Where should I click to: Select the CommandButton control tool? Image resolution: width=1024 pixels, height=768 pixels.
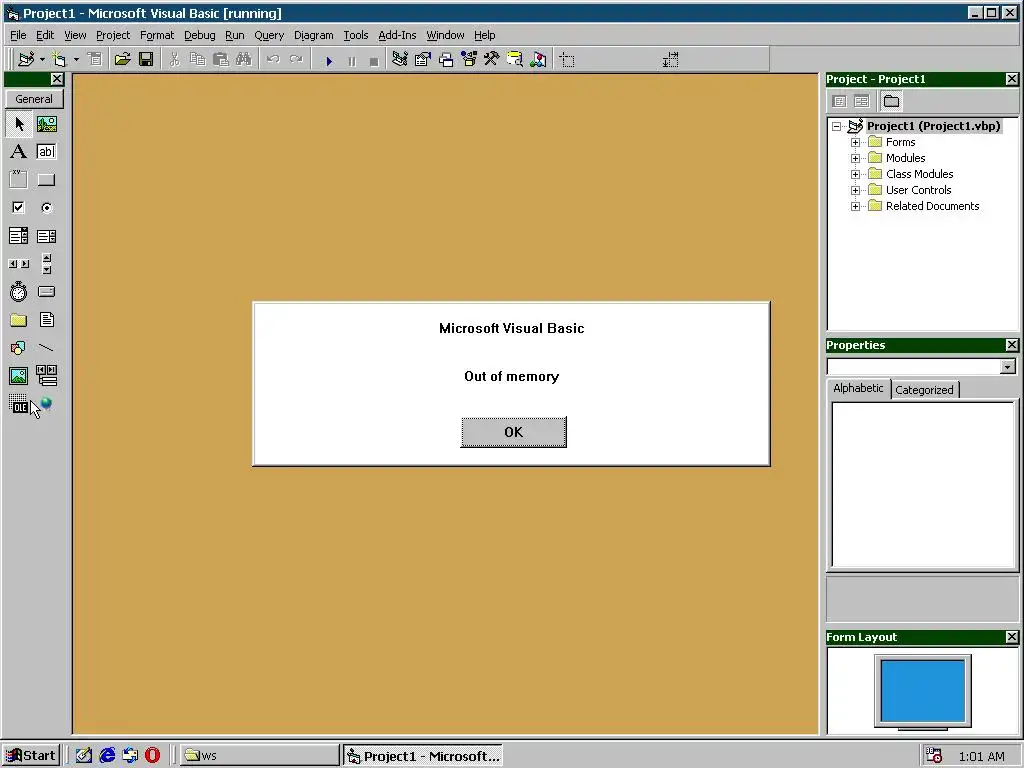pyautogui.click(x=46, y=180)
